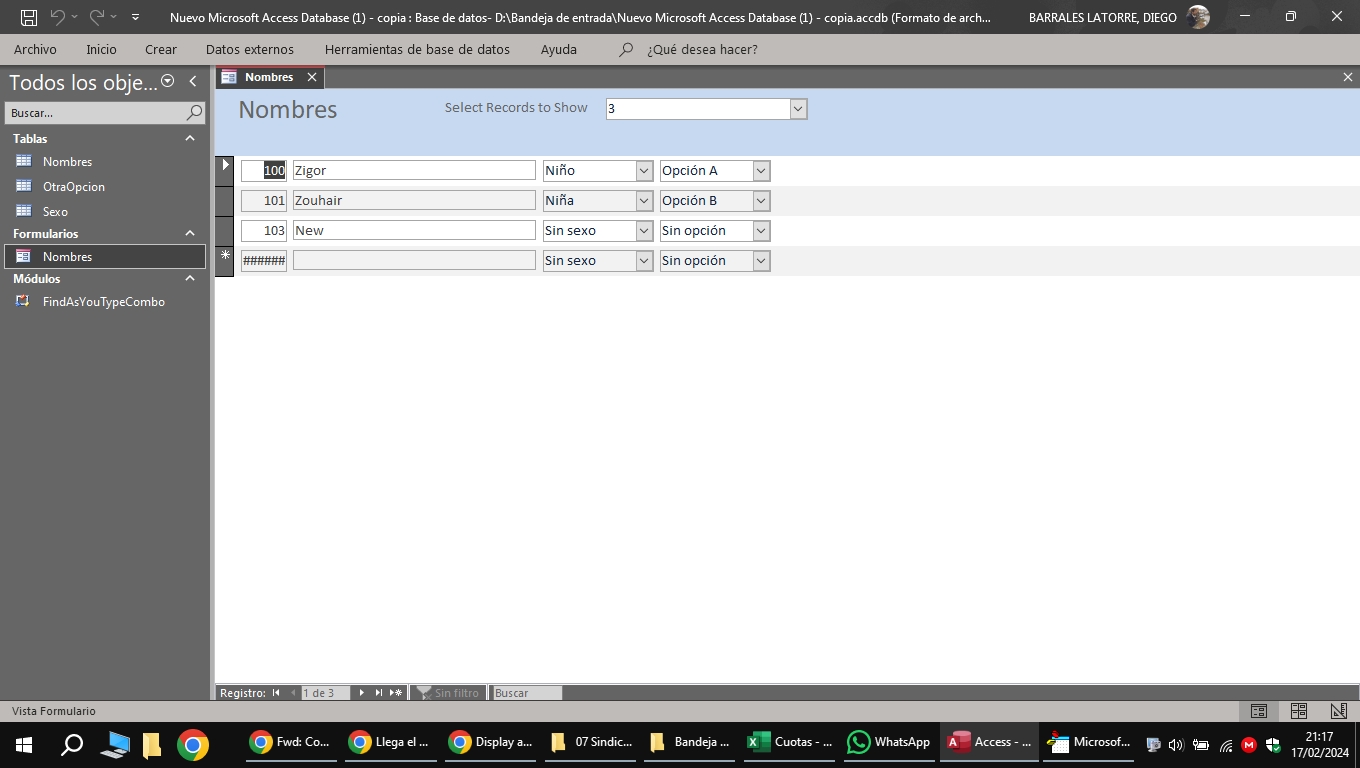
Task: Go to next record button
Action: tap(361, 692)
